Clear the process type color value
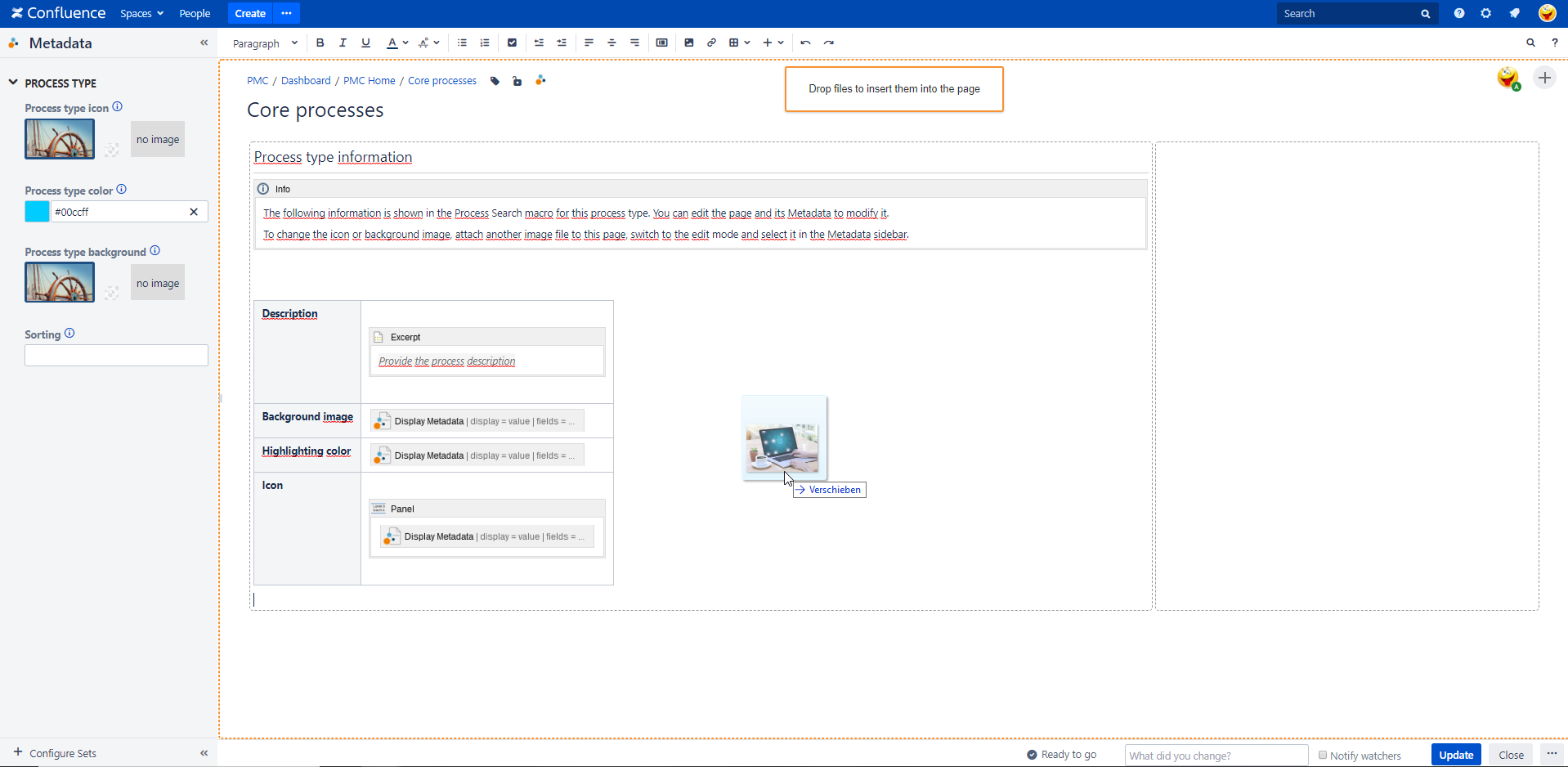The image size is (1568, 767). pyautogui.click(x=194, y=212)
